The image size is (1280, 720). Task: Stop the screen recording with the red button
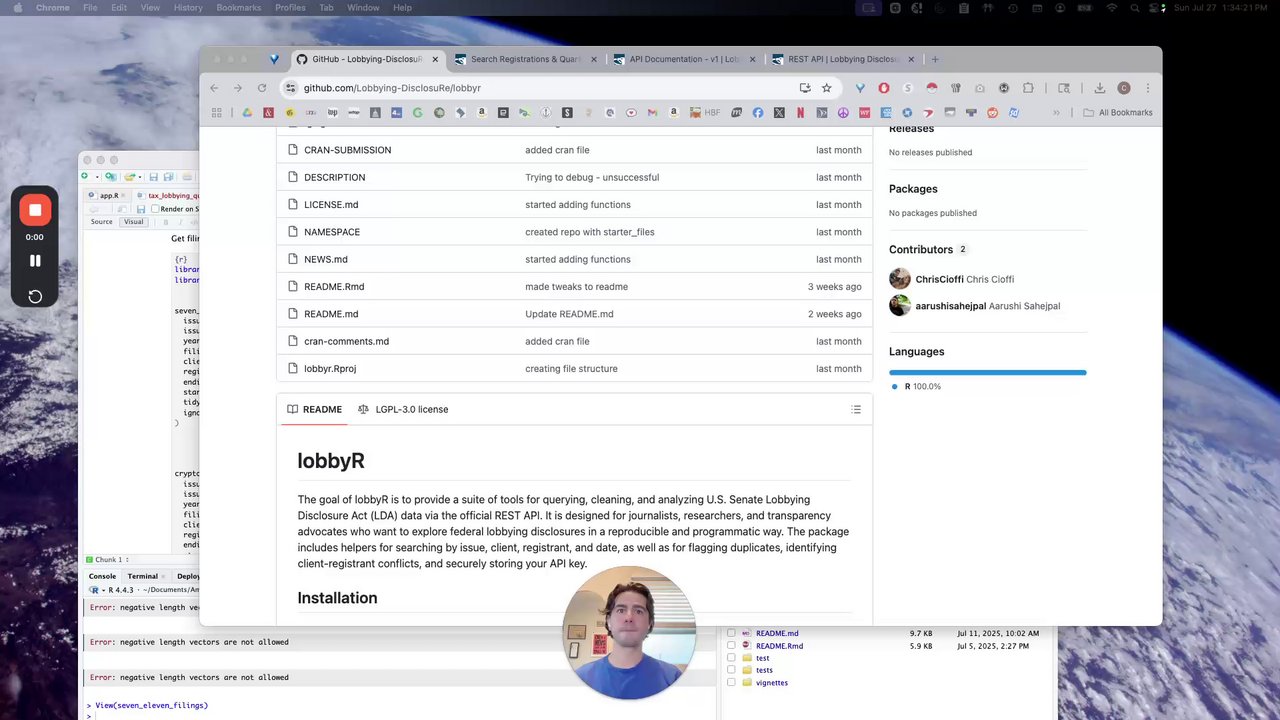coord(35,210)
